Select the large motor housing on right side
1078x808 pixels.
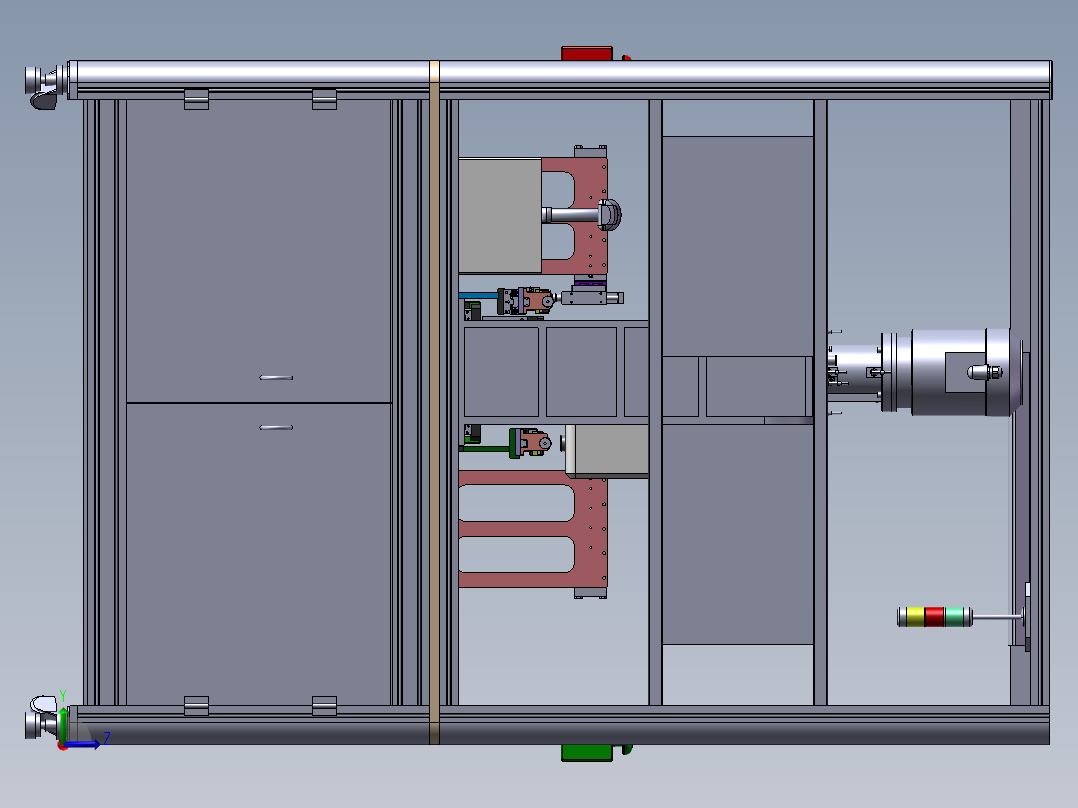pyautogui.click(x=962, y=372)
